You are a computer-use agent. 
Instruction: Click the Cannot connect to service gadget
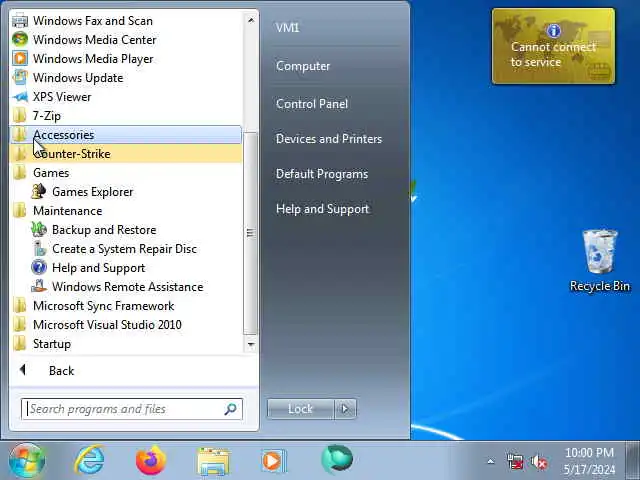pyautogui.click(x=553, y=46)
